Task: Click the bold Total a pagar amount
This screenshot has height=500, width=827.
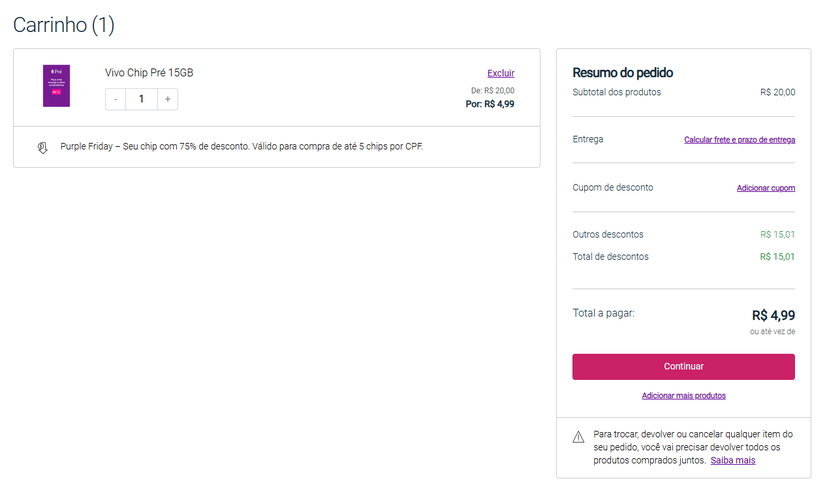Action: point(773,315)
